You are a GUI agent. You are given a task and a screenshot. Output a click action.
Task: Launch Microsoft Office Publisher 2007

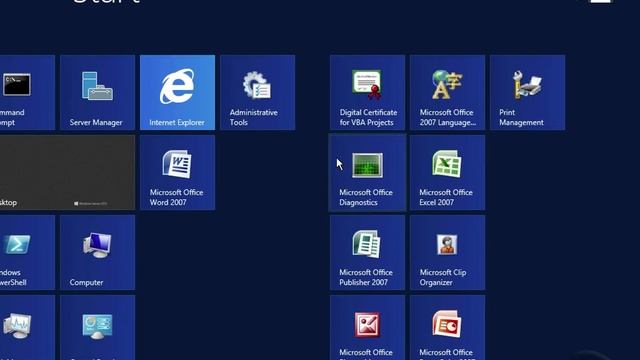pos(367,253)
